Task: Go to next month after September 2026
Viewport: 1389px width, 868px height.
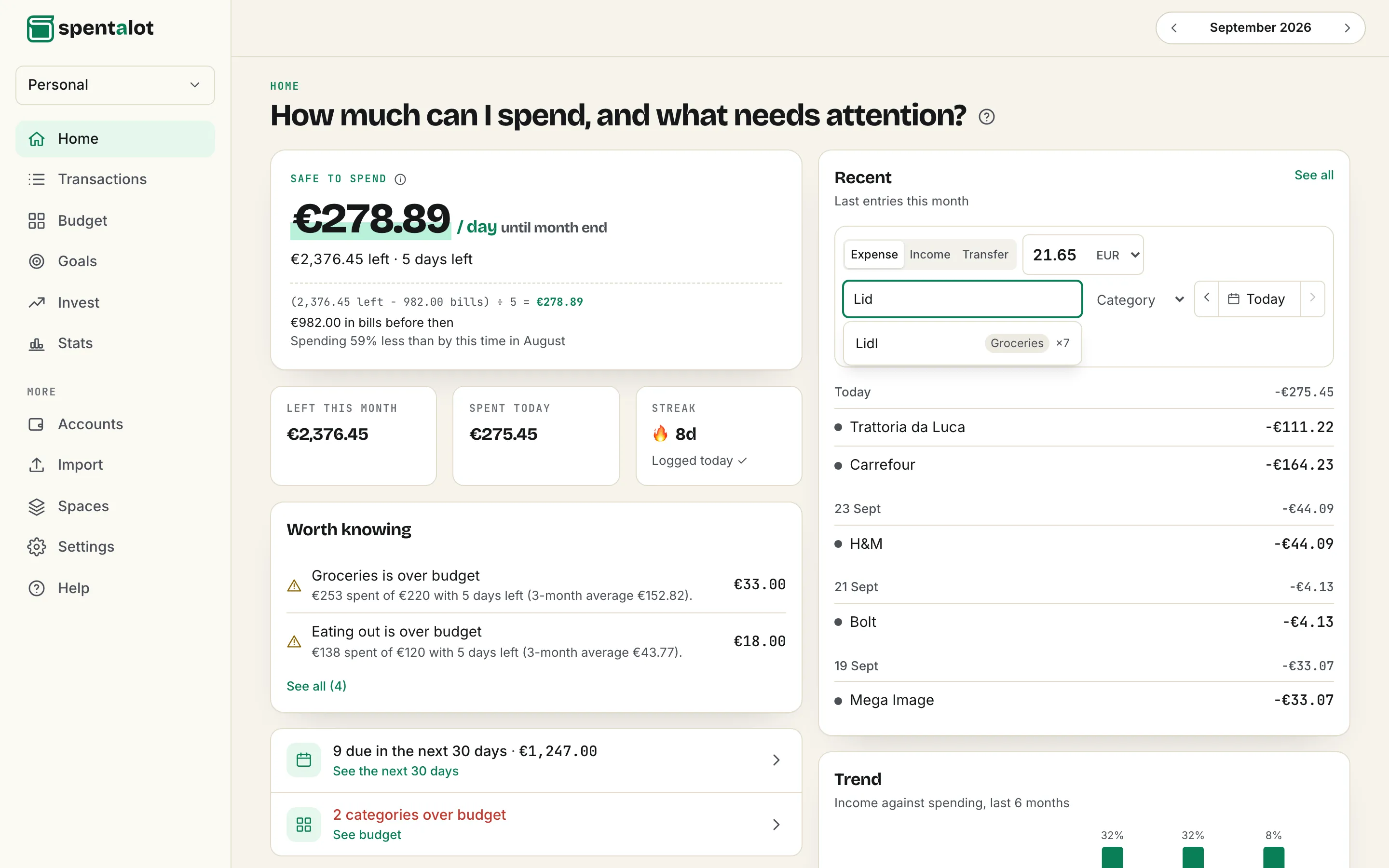Action: tap(1347, 28)
